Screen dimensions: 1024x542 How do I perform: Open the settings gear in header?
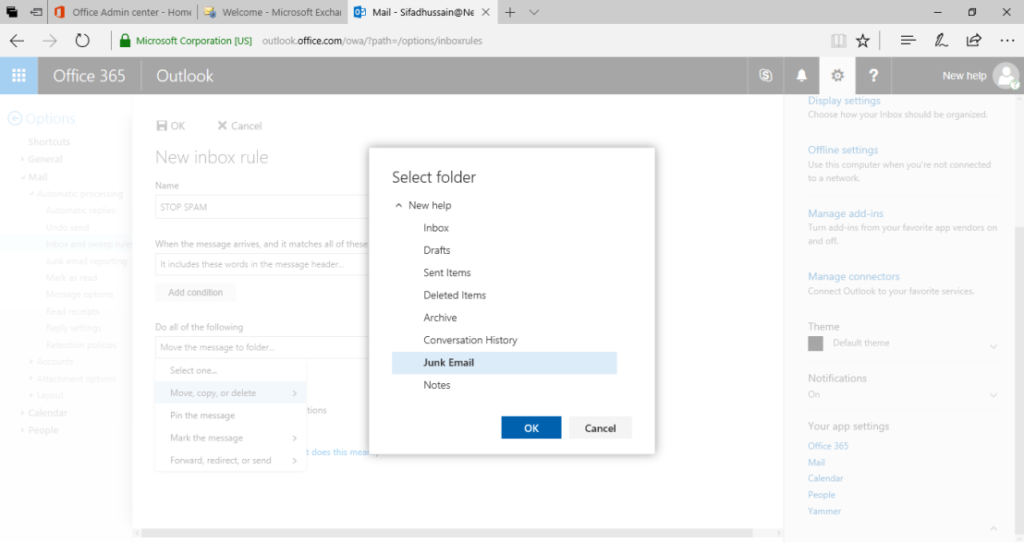[837, 76]
